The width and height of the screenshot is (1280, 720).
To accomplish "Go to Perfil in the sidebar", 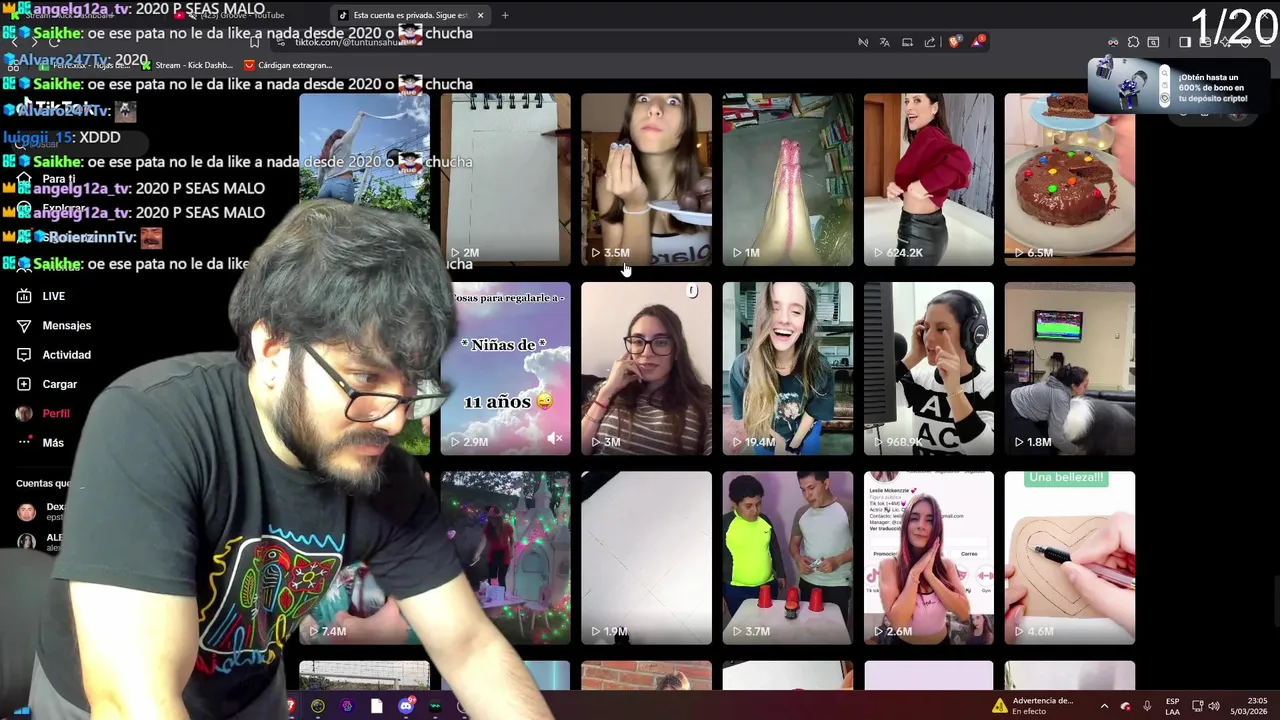I will coord(43,413).
